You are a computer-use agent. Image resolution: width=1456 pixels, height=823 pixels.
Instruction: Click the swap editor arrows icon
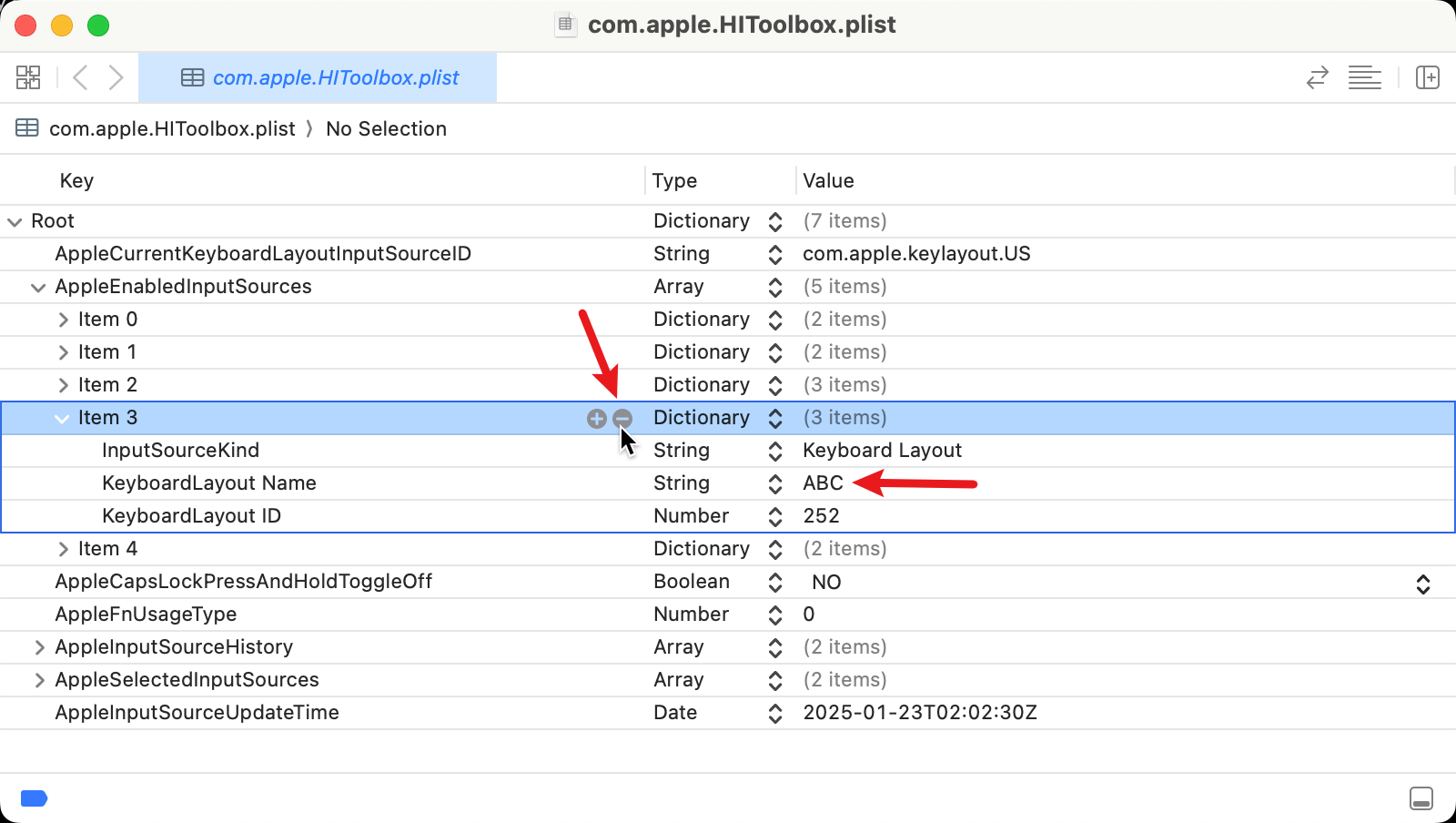[x=1317, y=77]
